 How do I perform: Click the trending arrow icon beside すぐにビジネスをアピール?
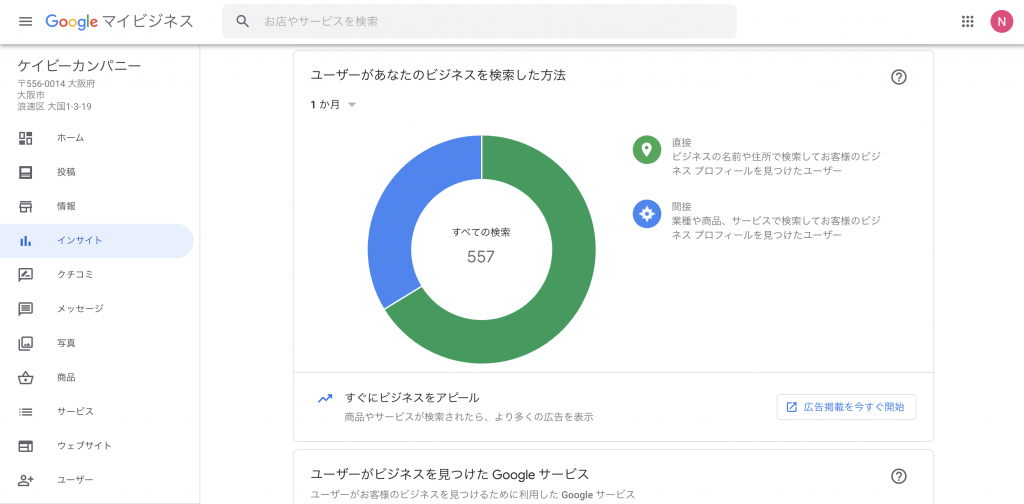pyautogui.click(x=325, y=398)
